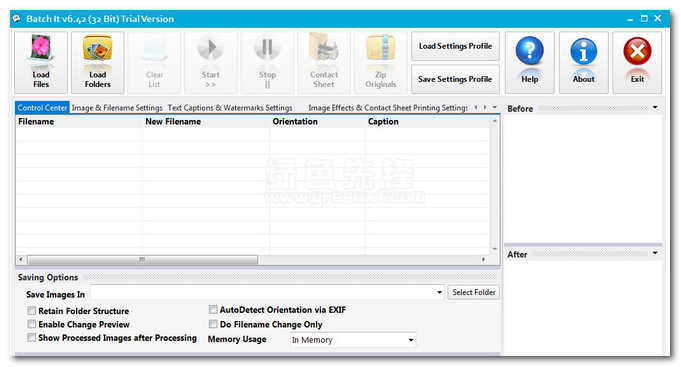Open Image & Filename Settings tab
The height and width of the screenshot is (367, 681).
[117, 108]
